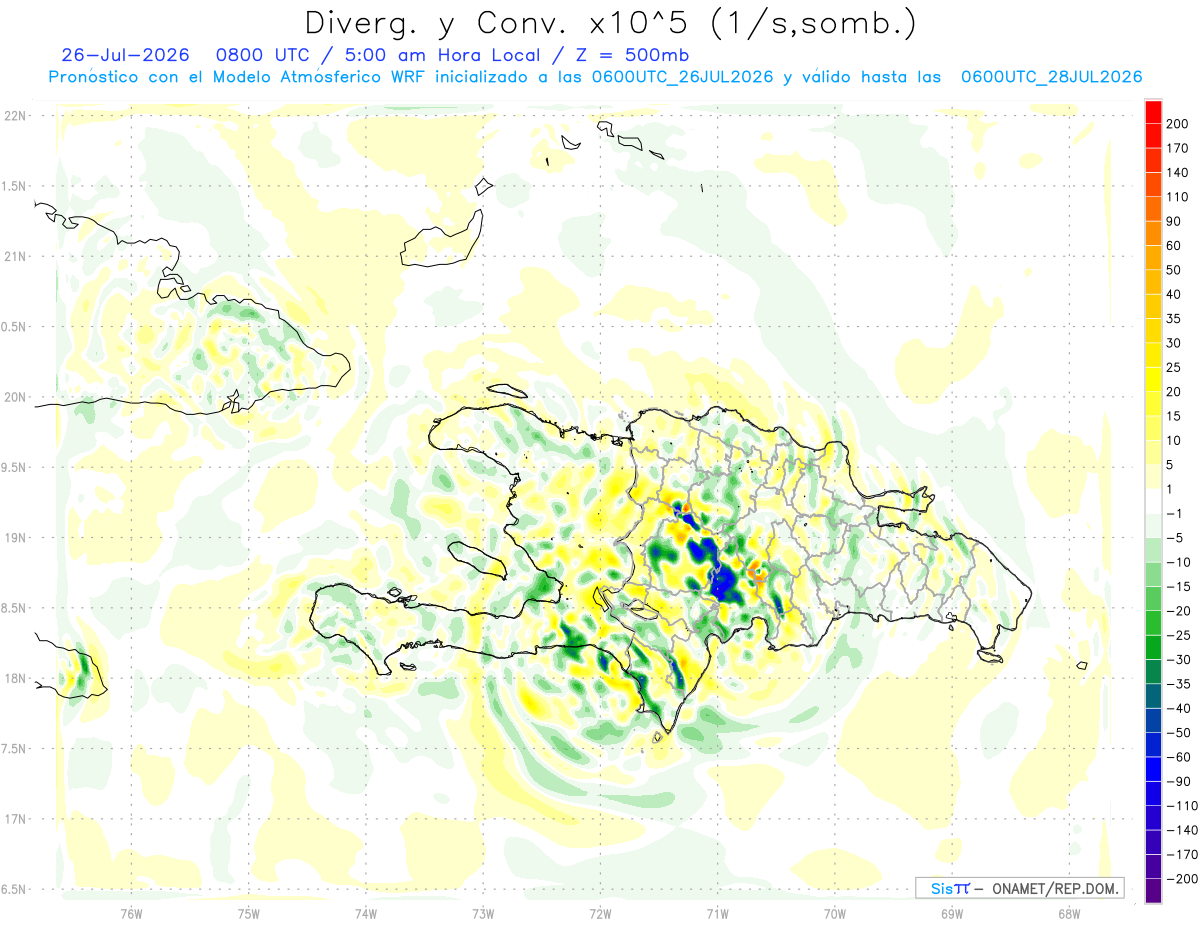1200x927 pixels.
Task: Click the '-200' colorbar value at bottom
Action: (1180, 878)
